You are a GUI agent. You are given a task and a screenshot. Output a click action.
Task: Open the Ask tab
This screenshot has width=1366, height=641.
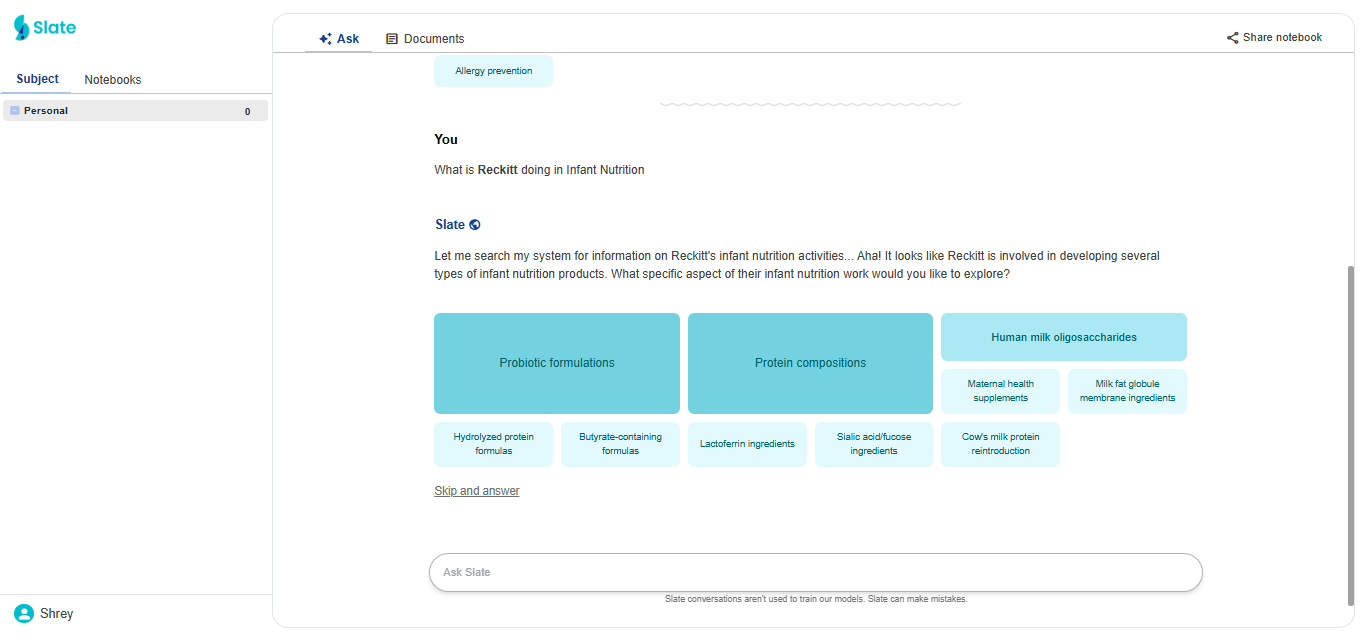point(338,39)
